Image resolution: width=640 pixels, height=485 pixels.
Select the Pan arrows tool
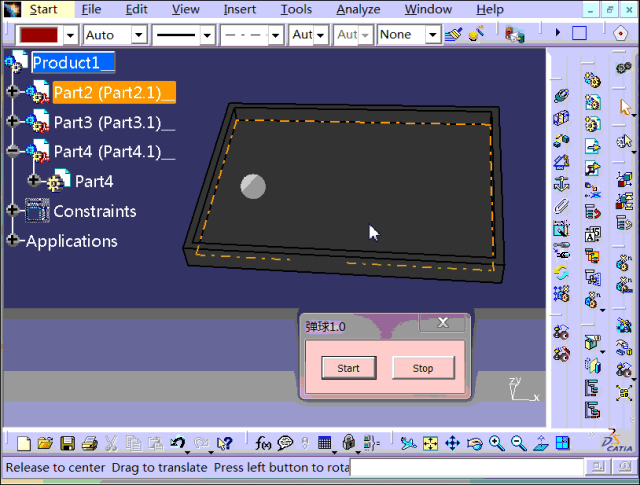[x=453, y=443]
